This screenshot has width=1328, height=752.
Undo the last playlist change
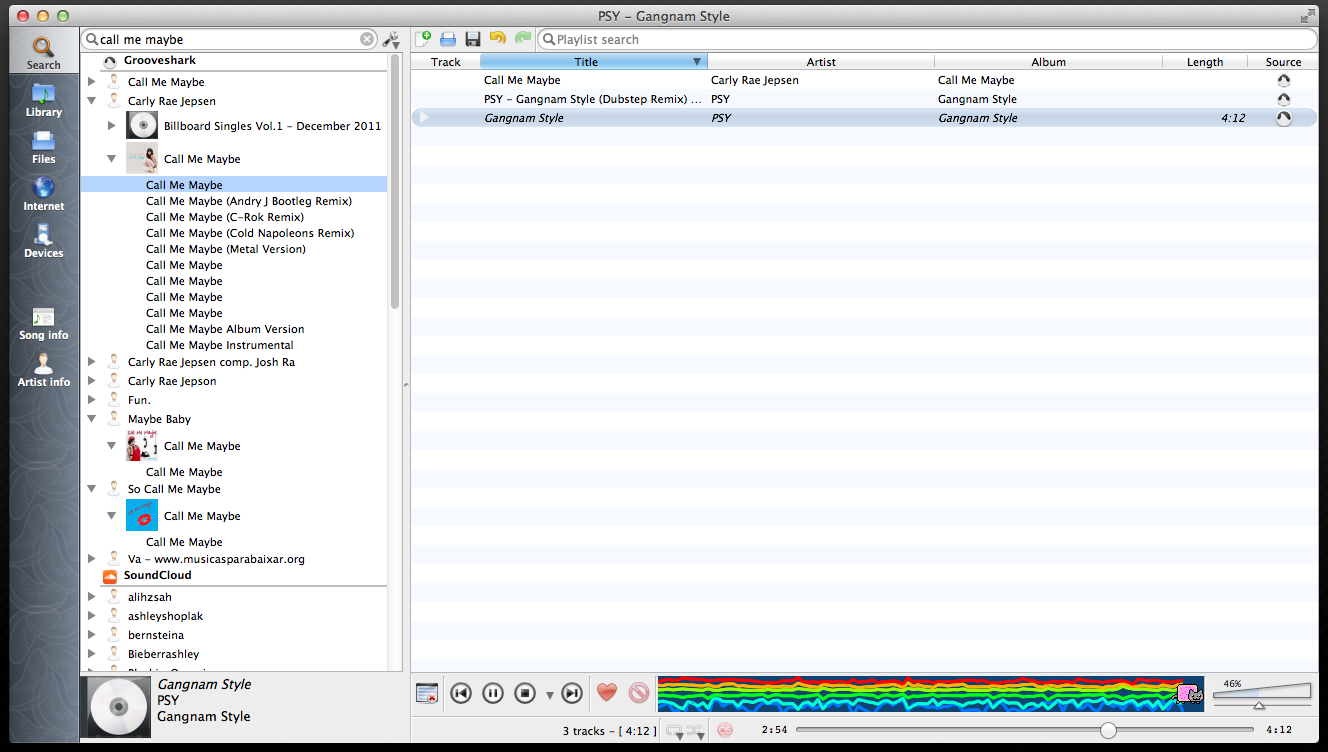point(497,38)
